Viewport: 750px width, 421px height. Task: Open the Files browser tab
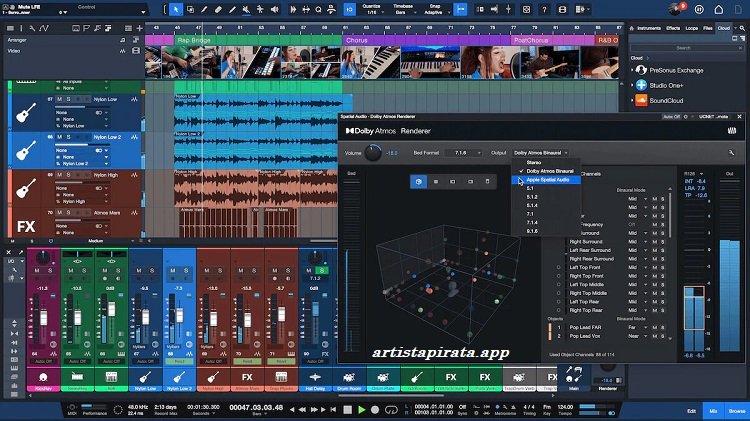tap(708, 28)
